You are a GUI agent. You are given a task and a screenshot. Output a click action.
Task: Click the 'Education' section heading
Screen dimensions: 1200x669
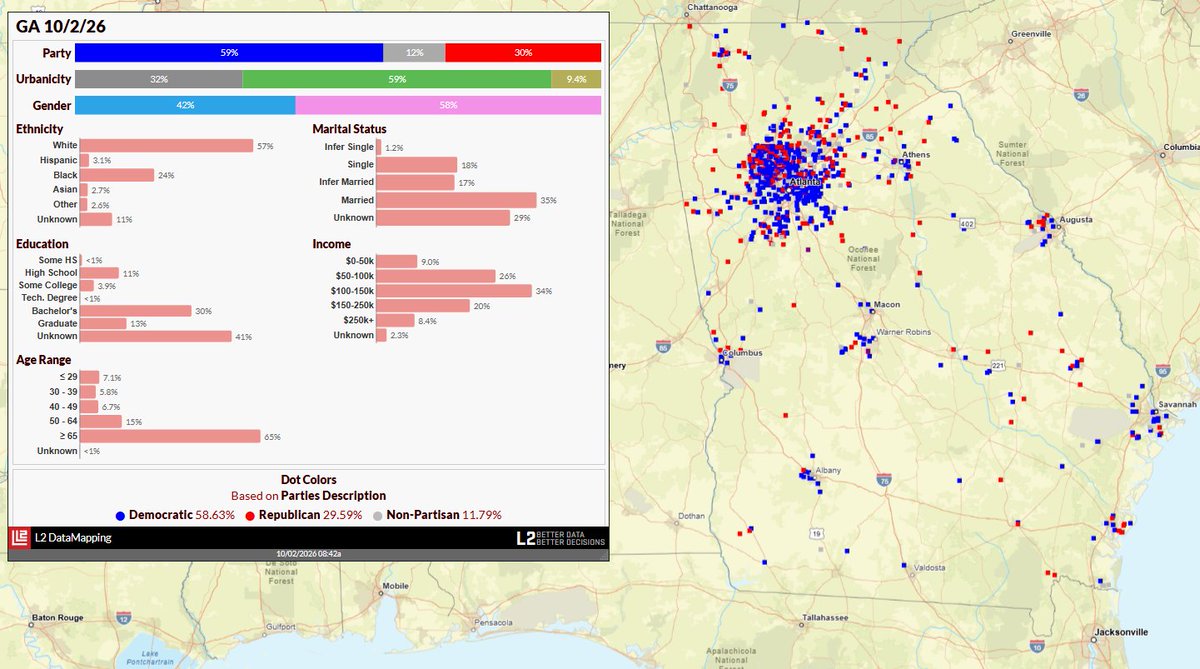click(x=42, y=244)
